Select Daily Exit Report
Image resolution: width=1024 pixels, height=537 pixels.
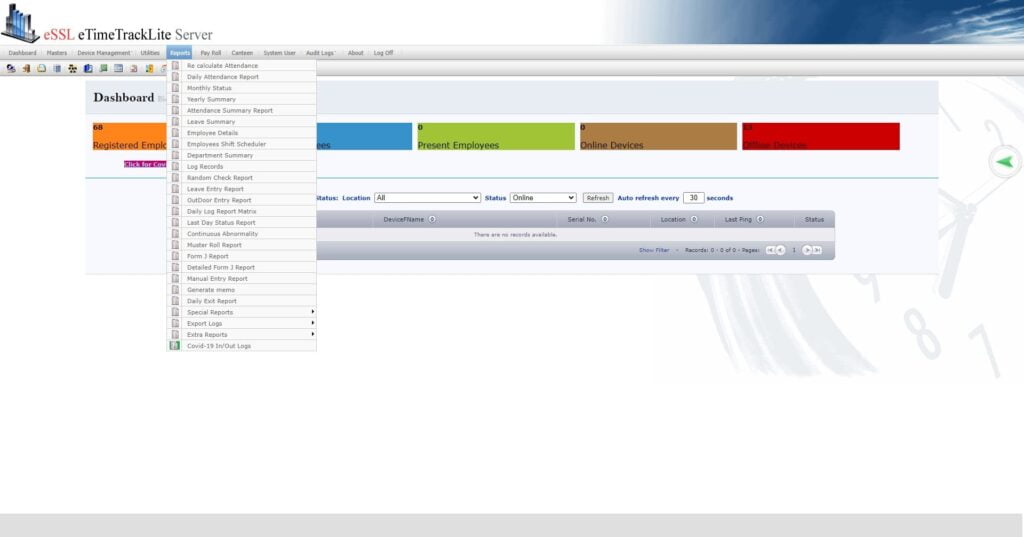tap(242, 301)
